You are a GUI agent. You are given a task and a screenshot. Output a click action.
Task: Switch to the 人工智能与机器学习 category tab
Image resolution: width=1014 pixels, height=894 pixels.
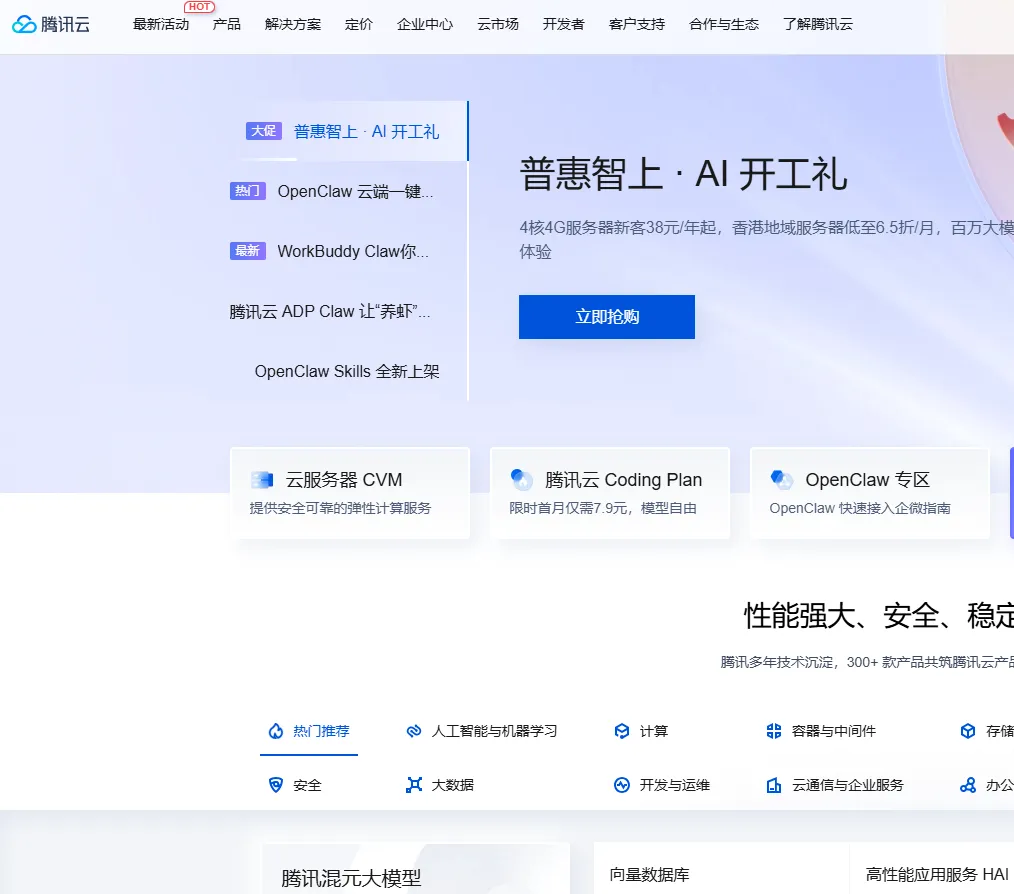tap(482, 731)
